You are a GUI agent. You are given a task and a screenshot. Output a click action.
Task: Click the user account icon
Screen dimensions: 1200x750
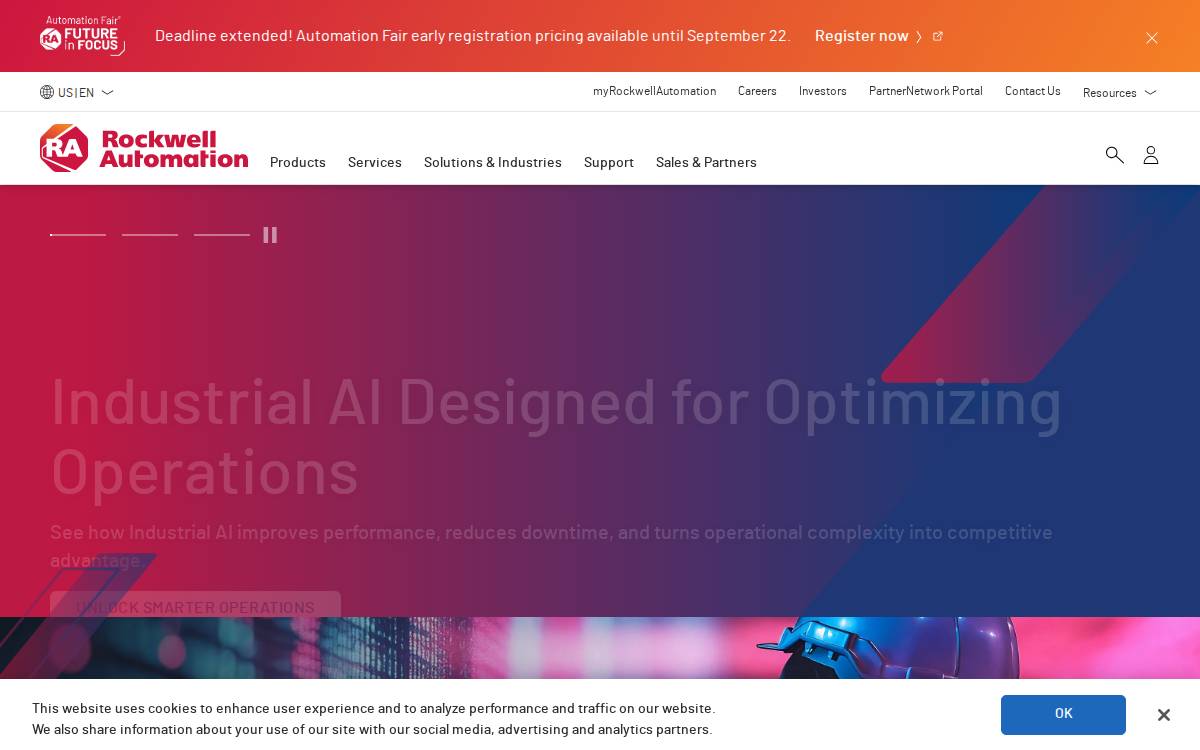click(x=1151, y=155)
